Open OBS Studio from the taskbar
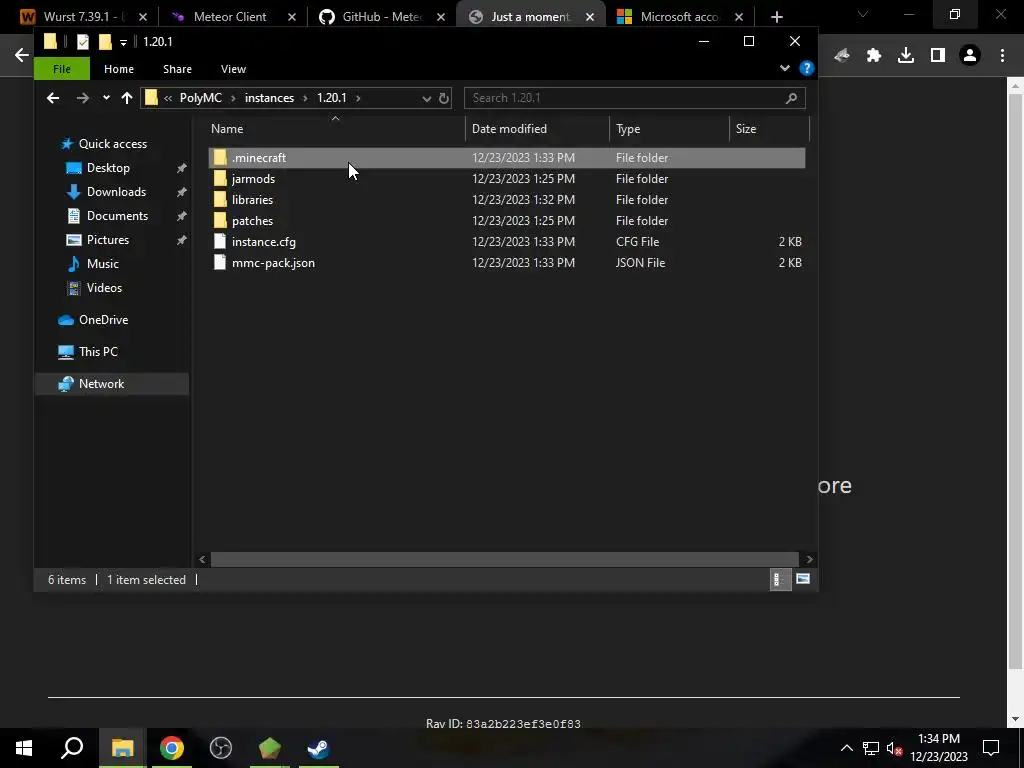1024x768 pixels. pyautogui.click(x=221, y=748)
